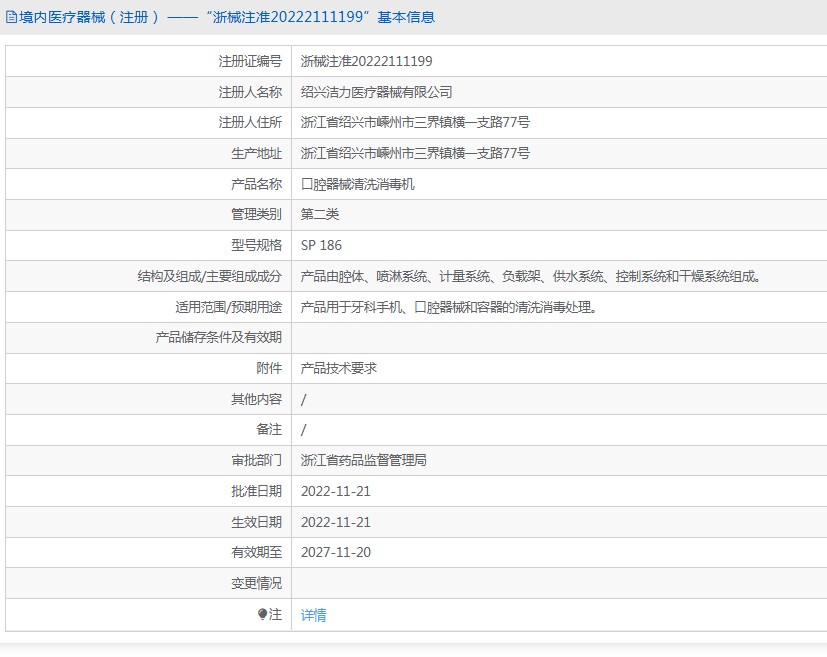This screenshot has height=657, width=827.
Task: Click the 产品名称 label
Action: (256, 184)
